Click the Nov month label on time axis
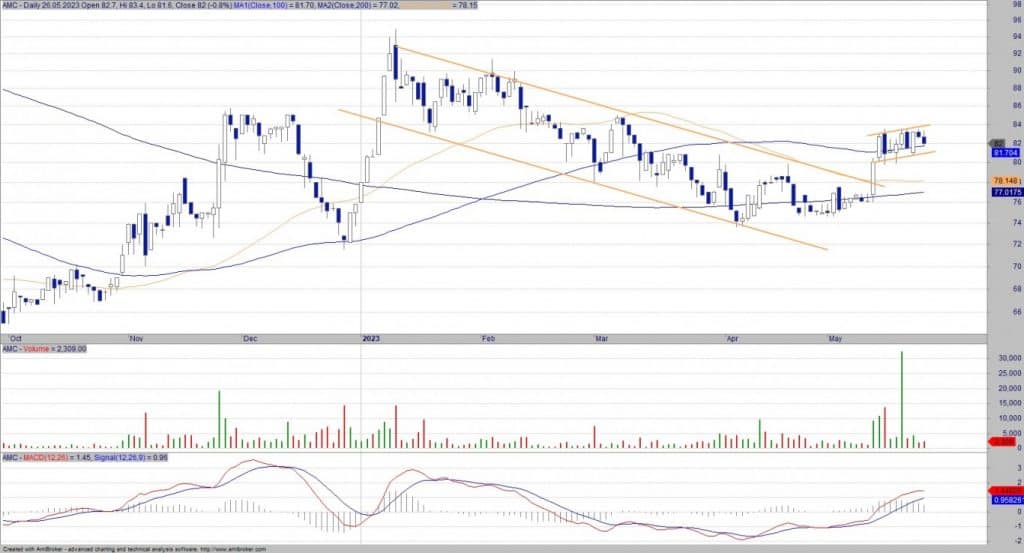Screen dimensions: 1024x553 click(137, 338)
